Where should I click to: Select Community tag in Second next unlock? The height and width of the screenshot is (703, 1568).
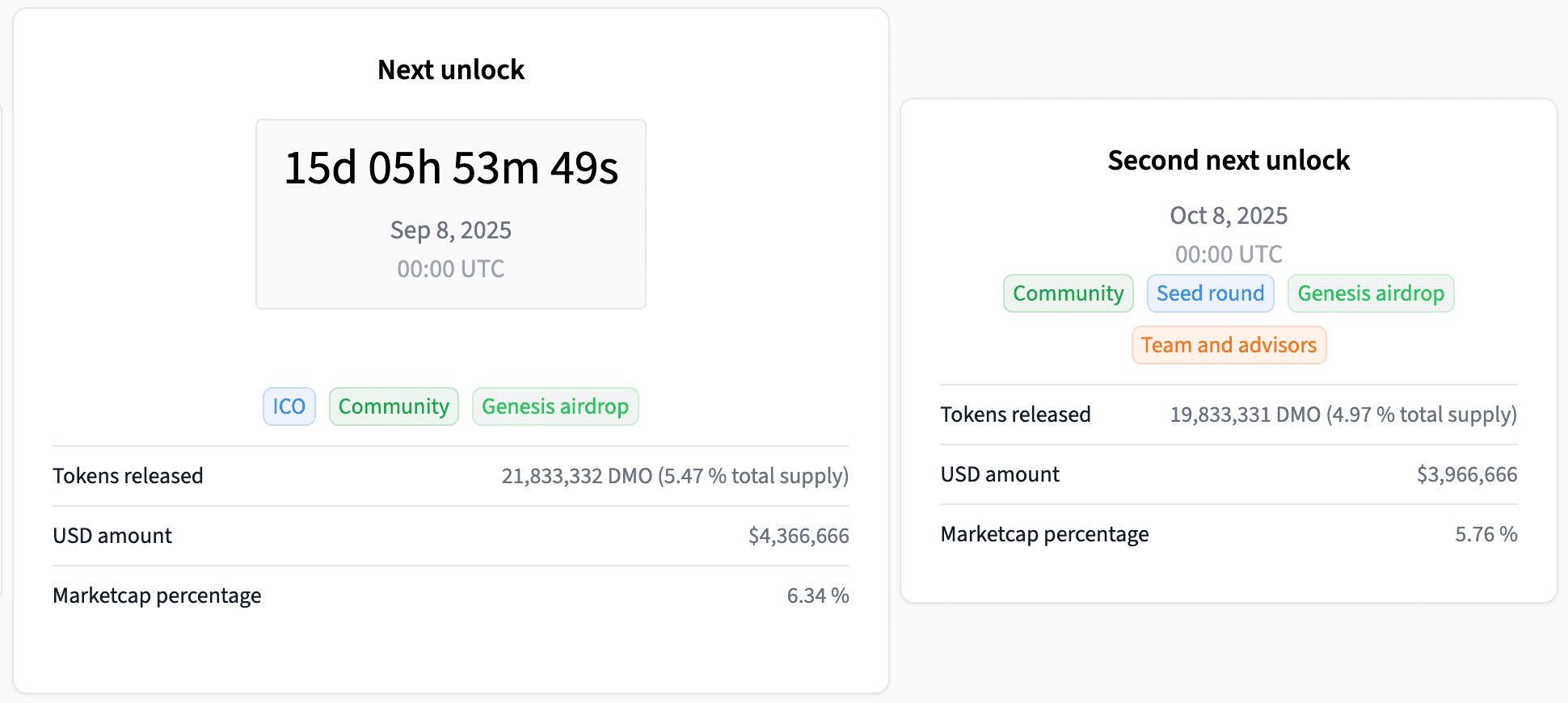pyautogui.click(x=1068, y=293)
